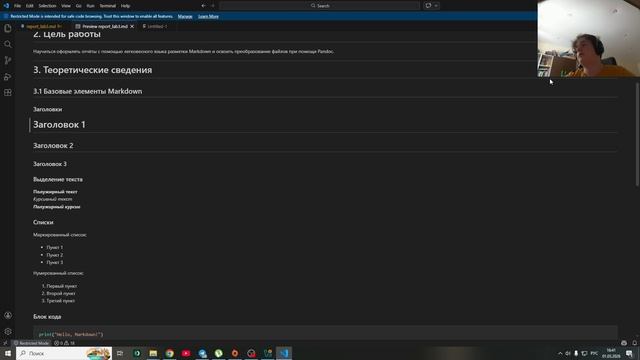Click the Windows taskbar search field
The image size is (640, 360).
(64, 353)
